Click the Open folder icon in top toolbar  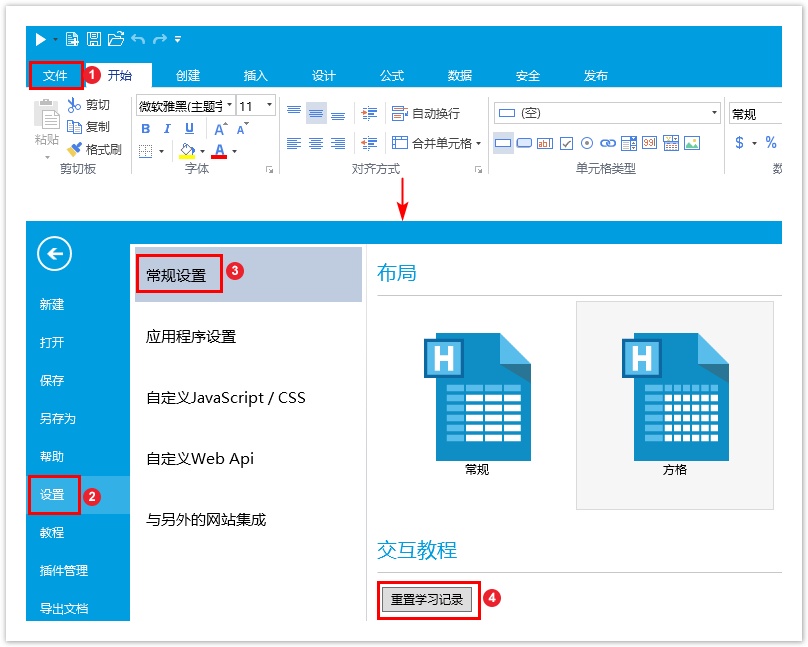tap(116, 39)
